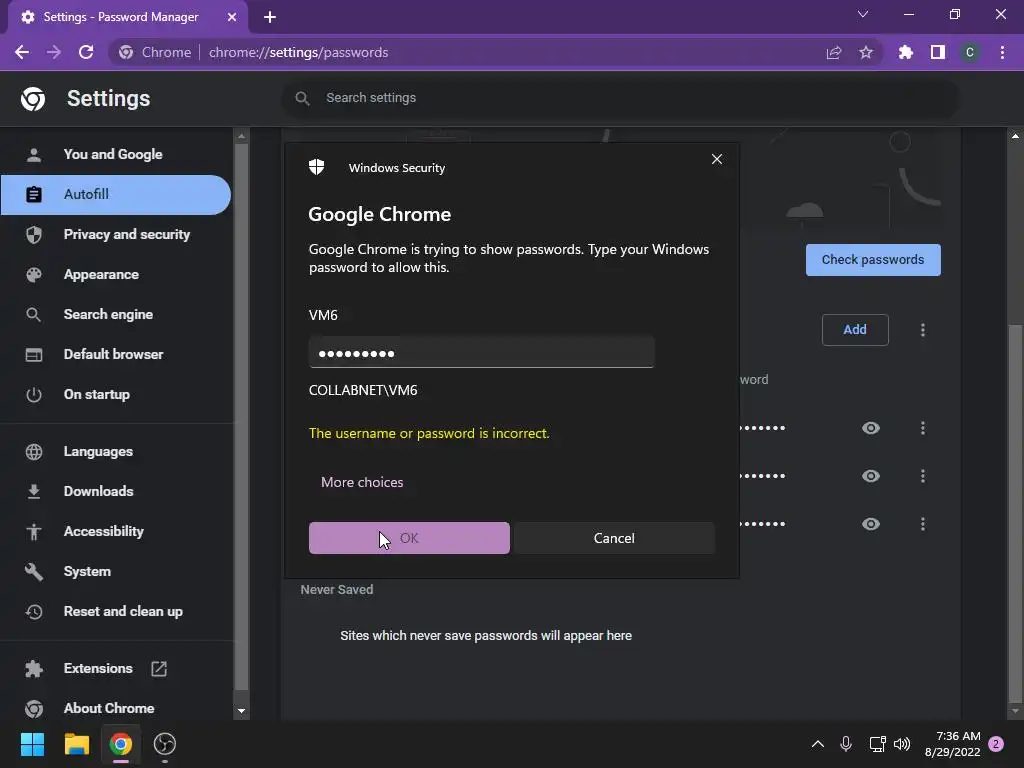Open Reset and clean up settings
Viewport: 1024px width, 768px height.
point(123,611)
